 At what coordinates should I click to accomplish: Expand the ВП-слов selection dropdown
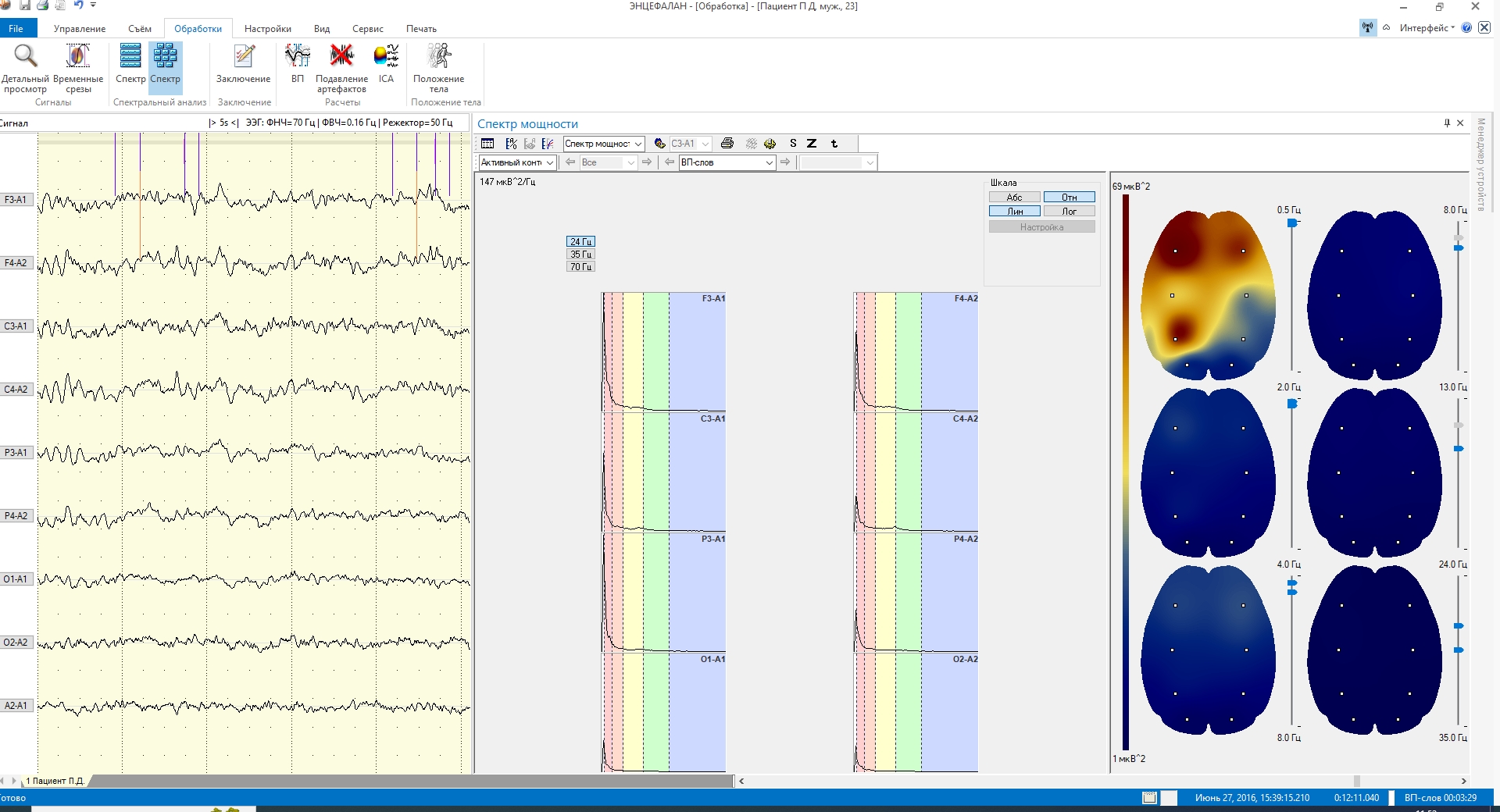[x=769, y=162]
